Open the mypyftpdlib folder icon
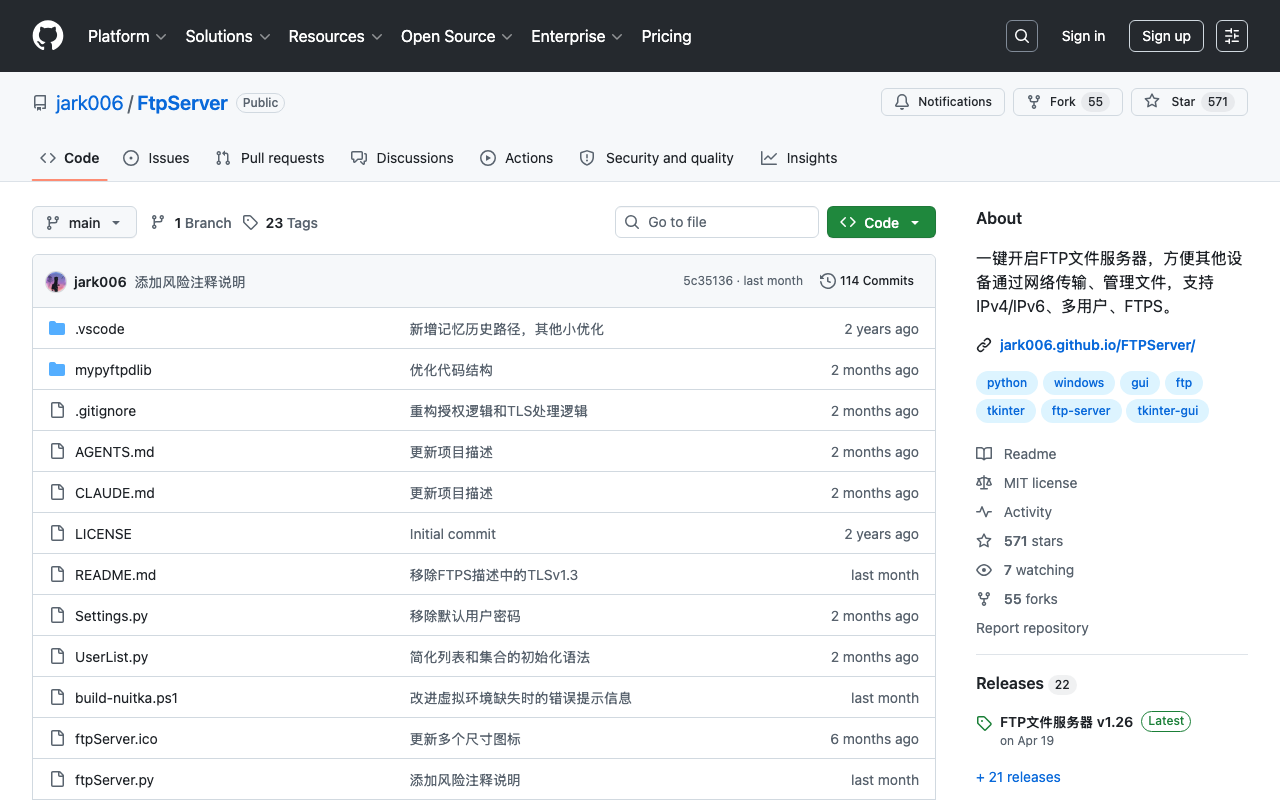The width and height of the screenshot is (1280, 800). (57, 370)
